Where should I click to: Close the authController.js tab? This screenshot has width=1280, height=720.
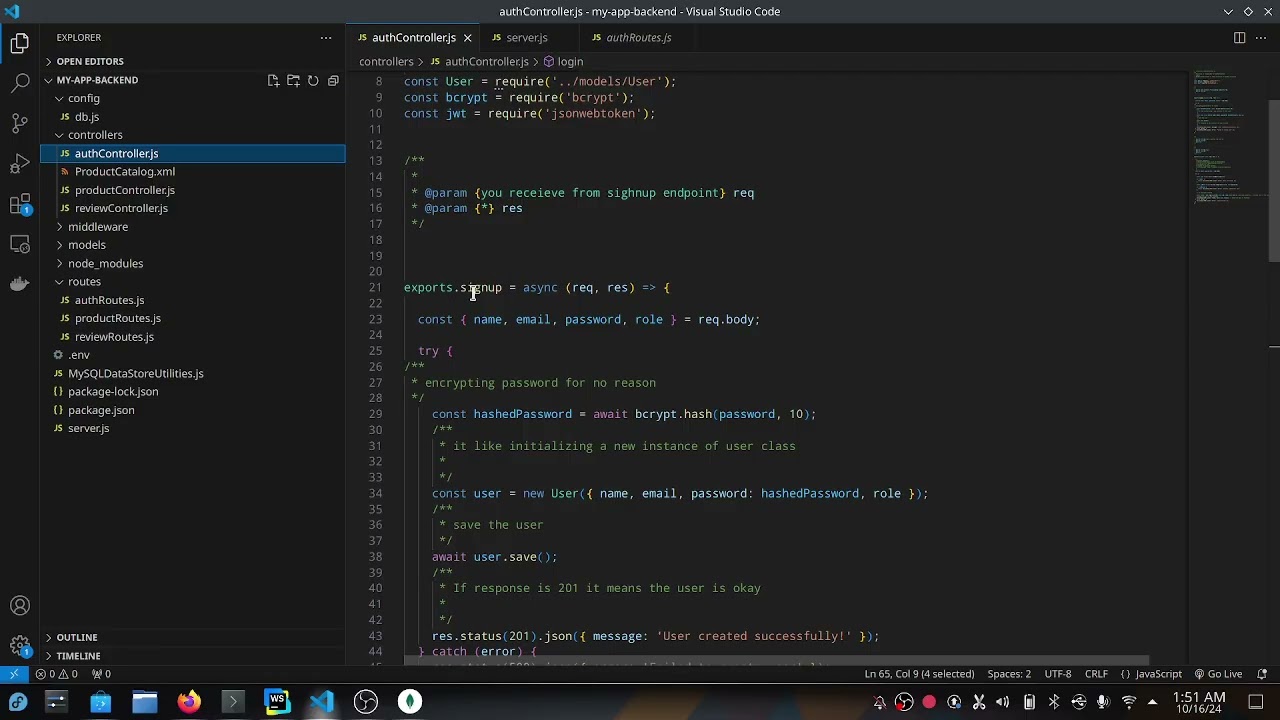point(467,38)
